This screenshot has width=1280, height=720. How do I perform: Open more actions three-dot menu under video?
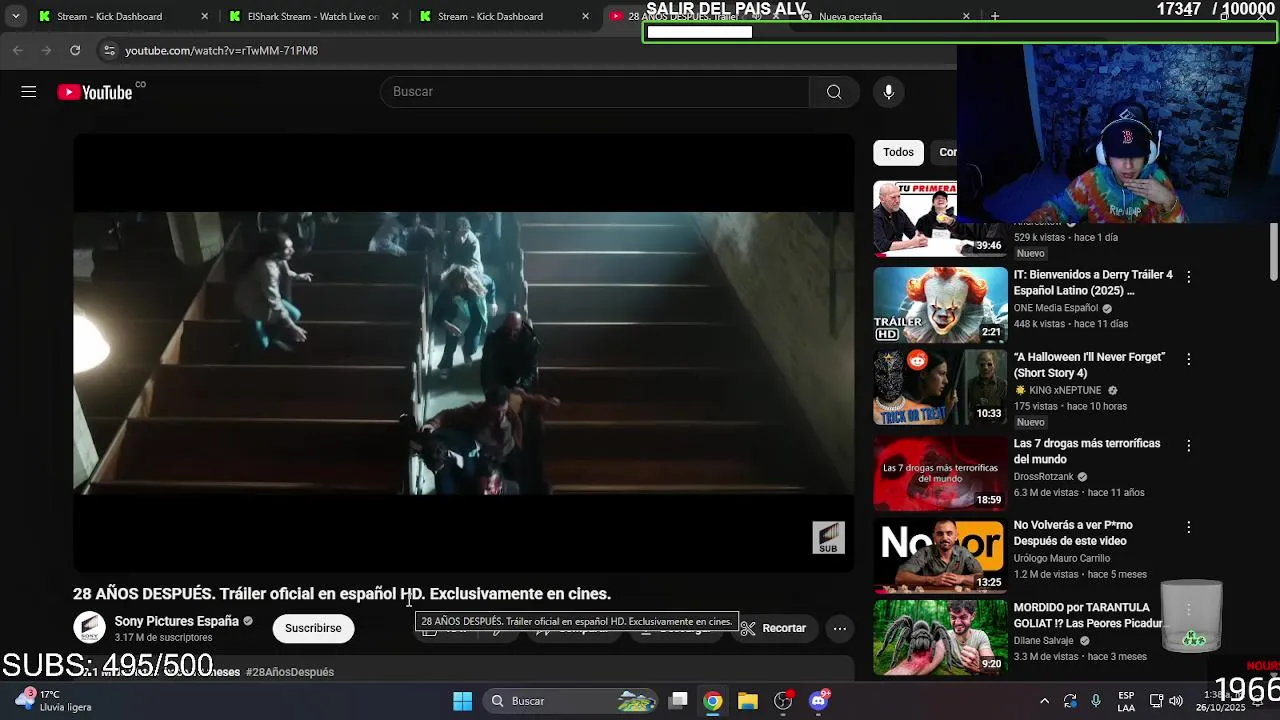(x=840, y=628)
